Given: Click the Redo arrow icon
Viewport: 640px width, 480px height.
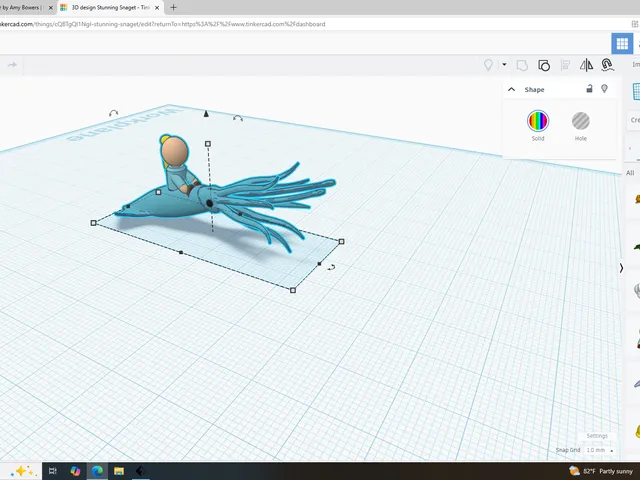Looking at the screenshot, I should pyautogui.click(x=12, y=65).
